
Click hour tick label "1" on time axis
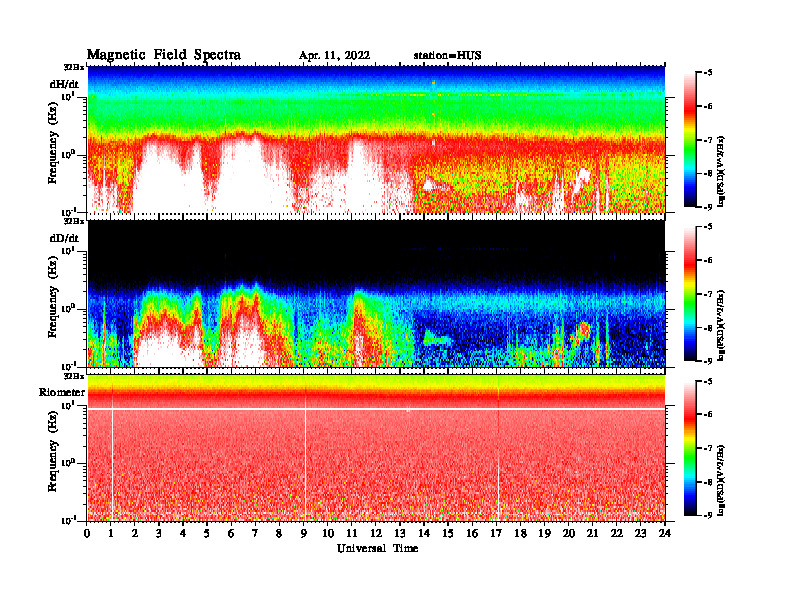coord(111,533)
